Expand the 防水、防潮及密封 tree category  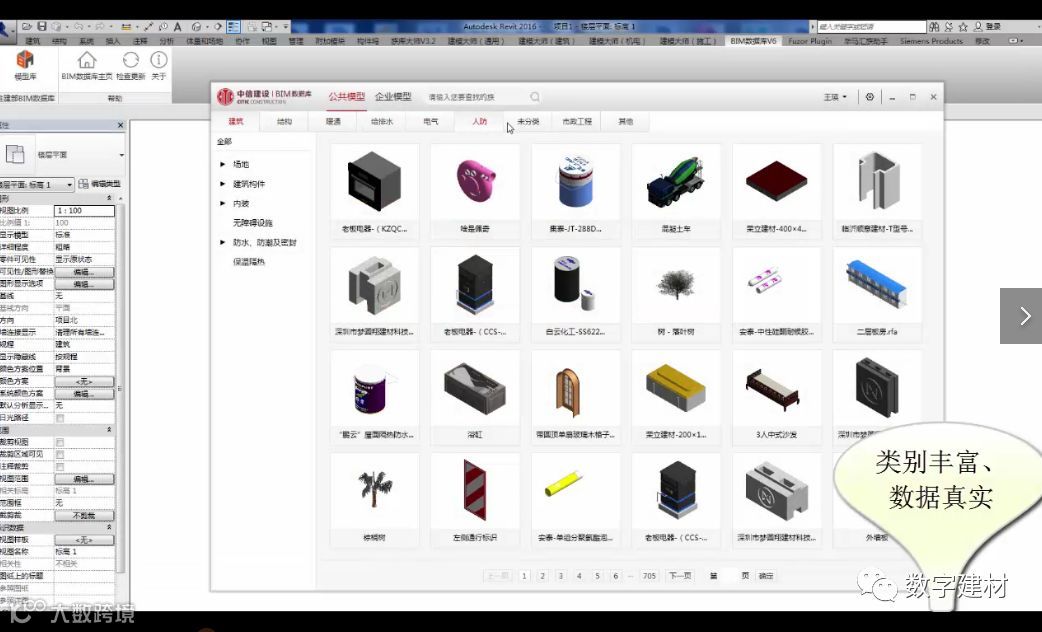click(223, 243)
